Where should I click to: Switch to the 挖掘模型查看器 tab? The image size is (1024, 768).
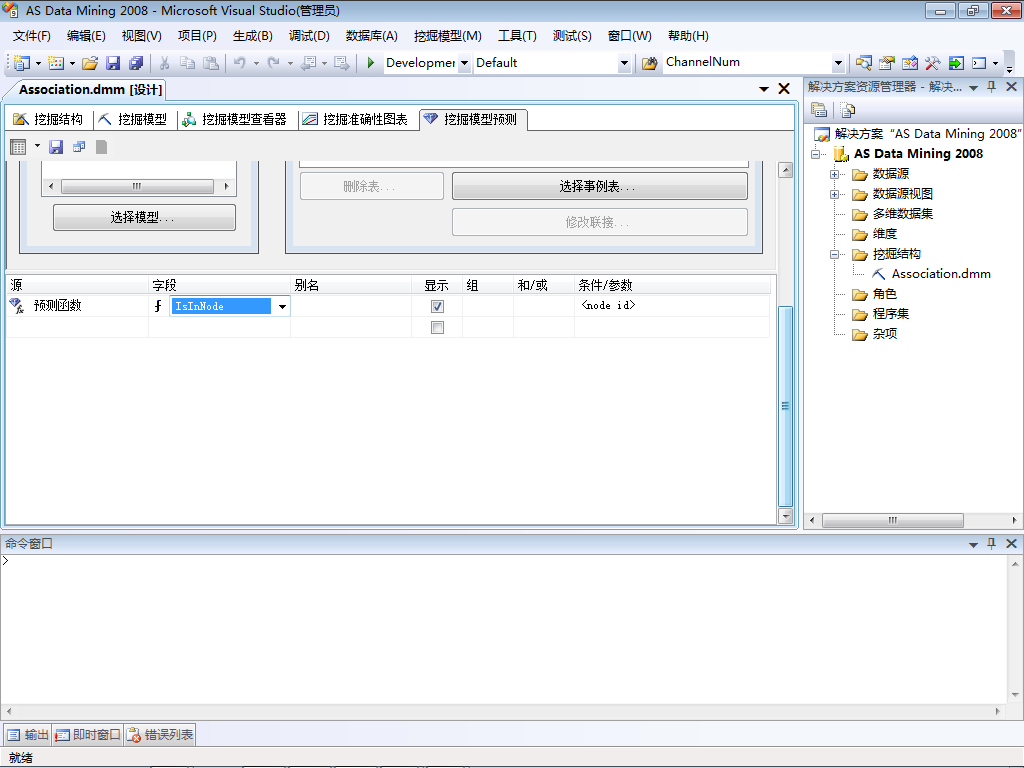coord(235,119)
